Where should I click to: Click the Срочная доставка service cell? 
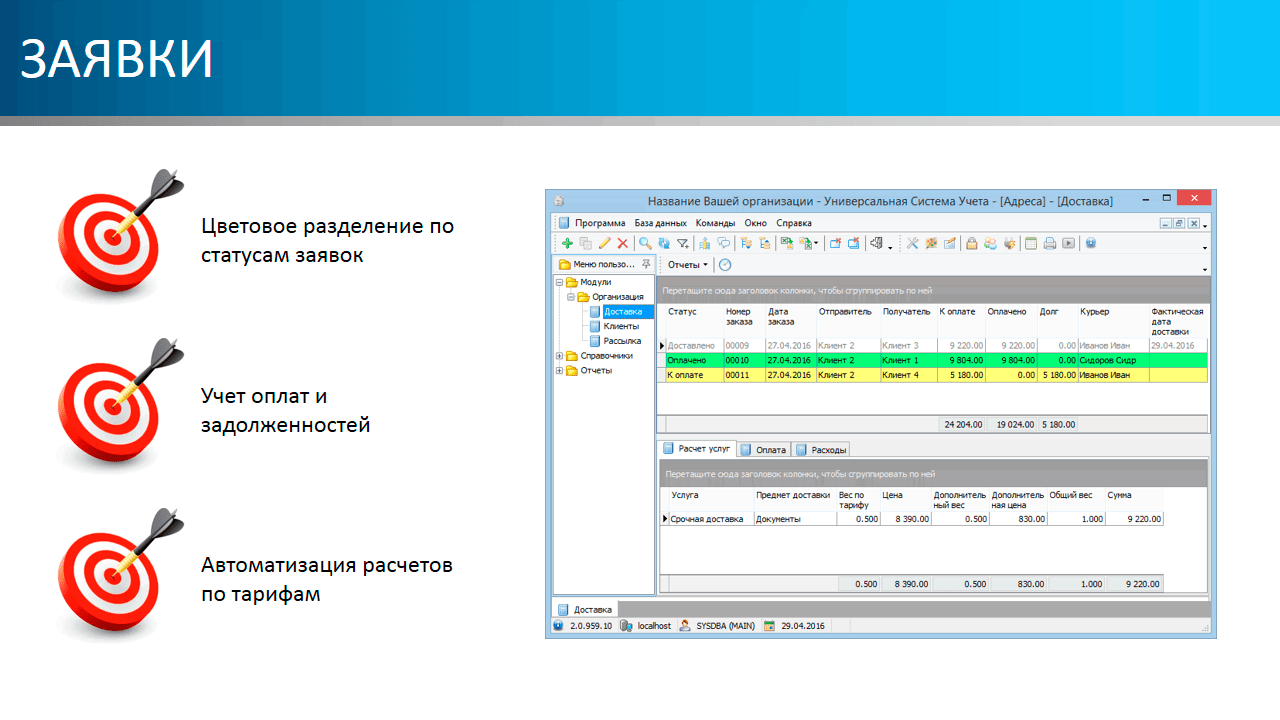point(711,519)
